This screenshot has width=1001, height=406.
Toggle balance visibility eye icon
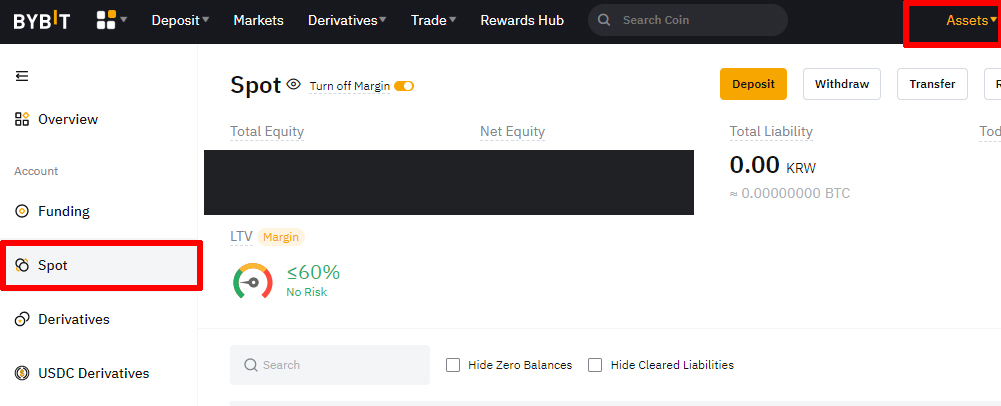click(x=294, y=84)
